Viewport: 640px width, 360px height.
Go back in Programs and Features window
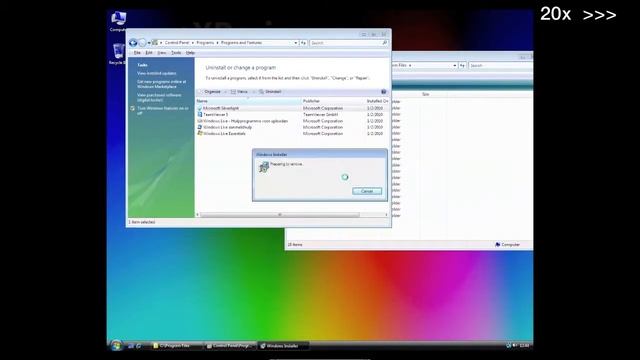coord(133,42)
